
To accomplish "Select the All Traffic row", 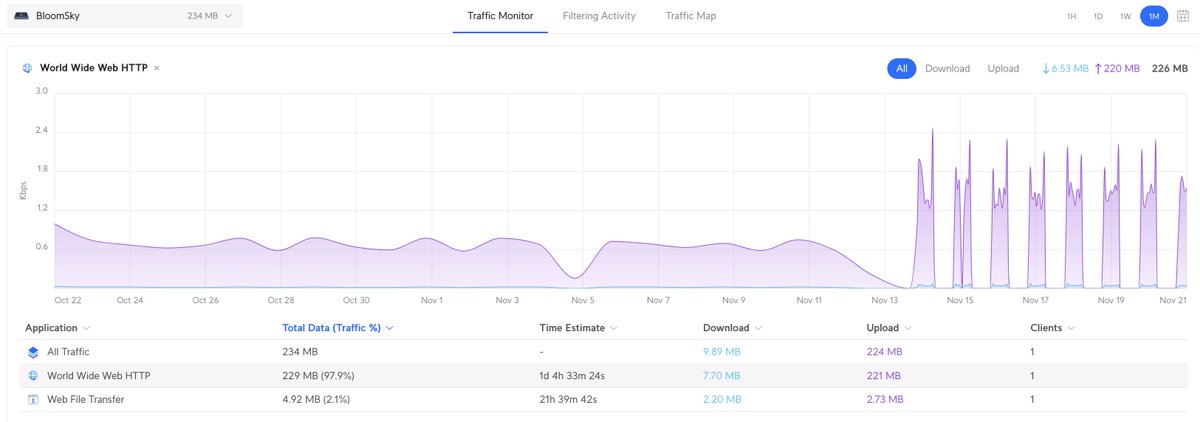I will point(604,352).
